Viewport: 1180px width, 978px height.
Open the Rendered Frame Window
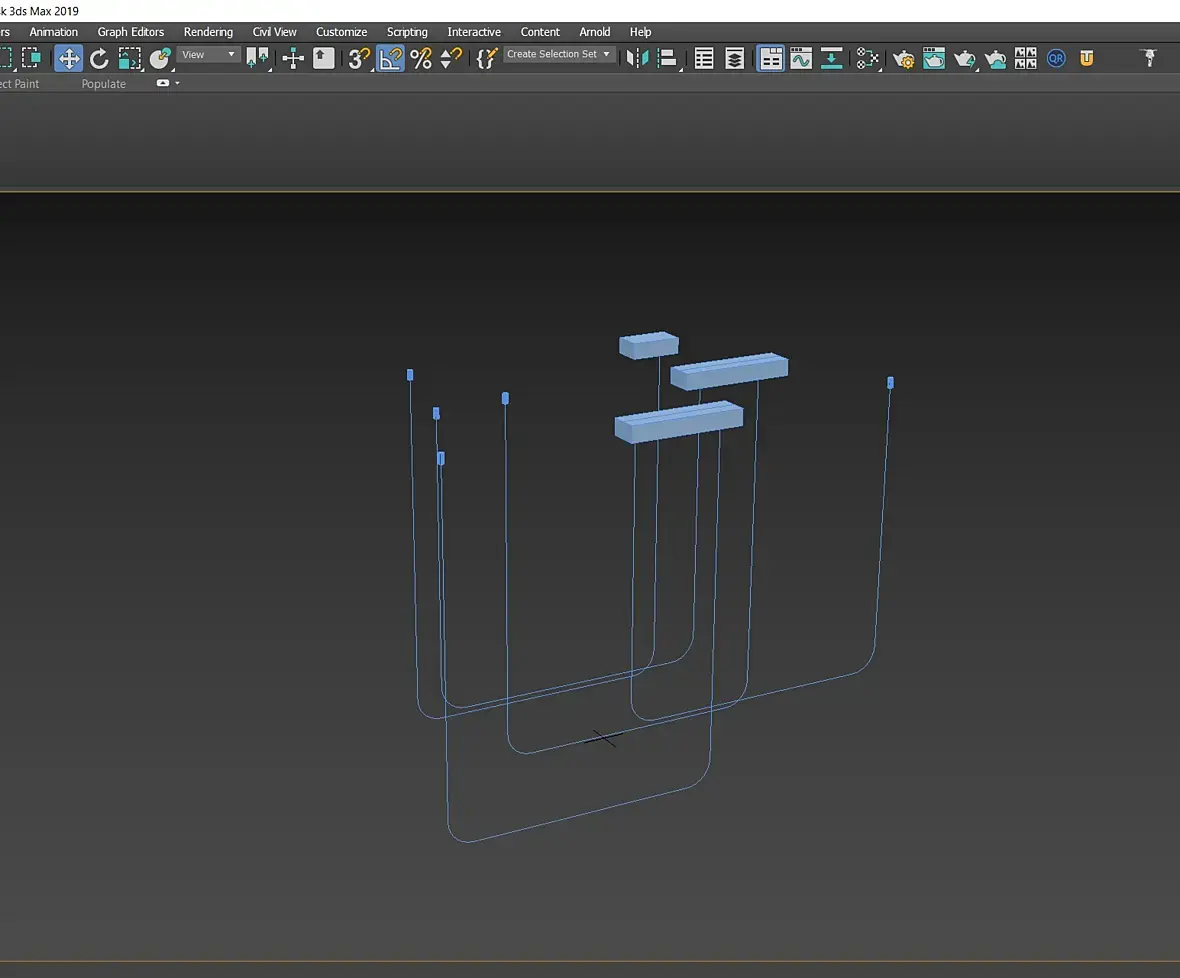click(x=934, y=59)
